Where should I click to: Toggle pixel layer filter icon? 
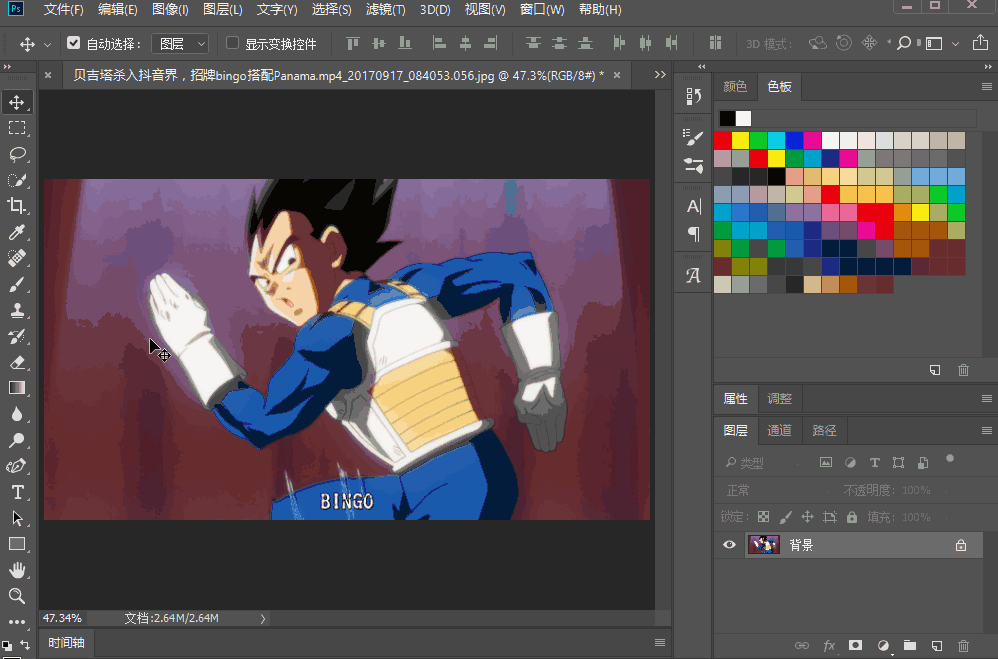tap(826, 463)
